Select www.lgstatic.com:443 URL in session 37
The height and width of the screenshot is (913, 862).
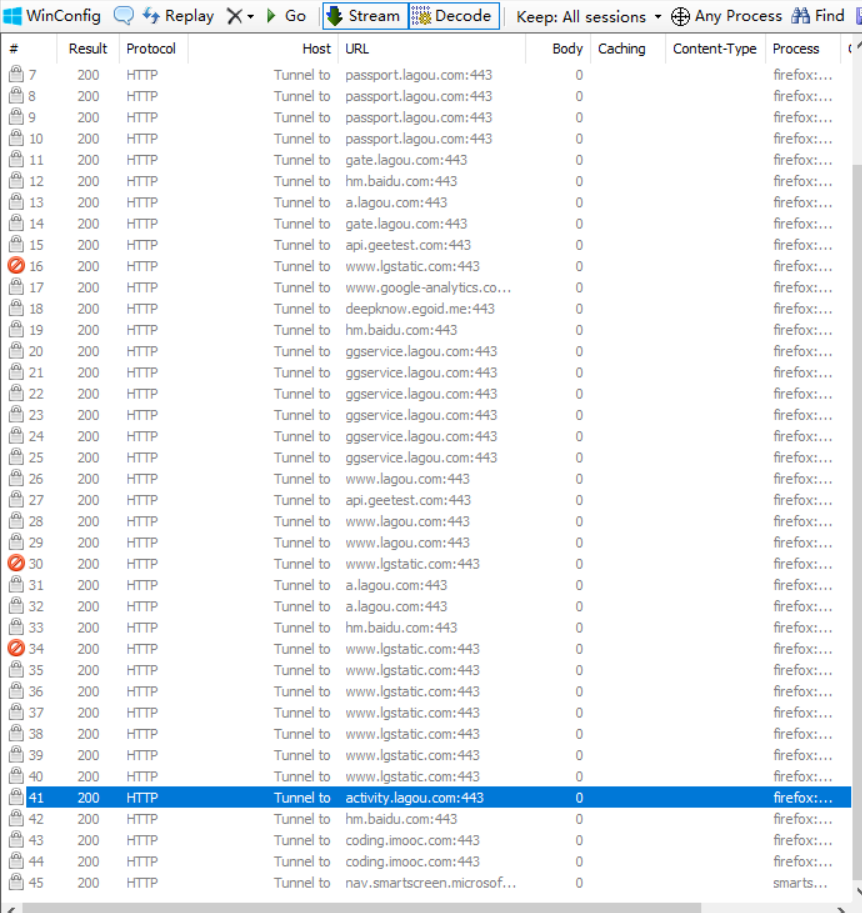[412, 713]
